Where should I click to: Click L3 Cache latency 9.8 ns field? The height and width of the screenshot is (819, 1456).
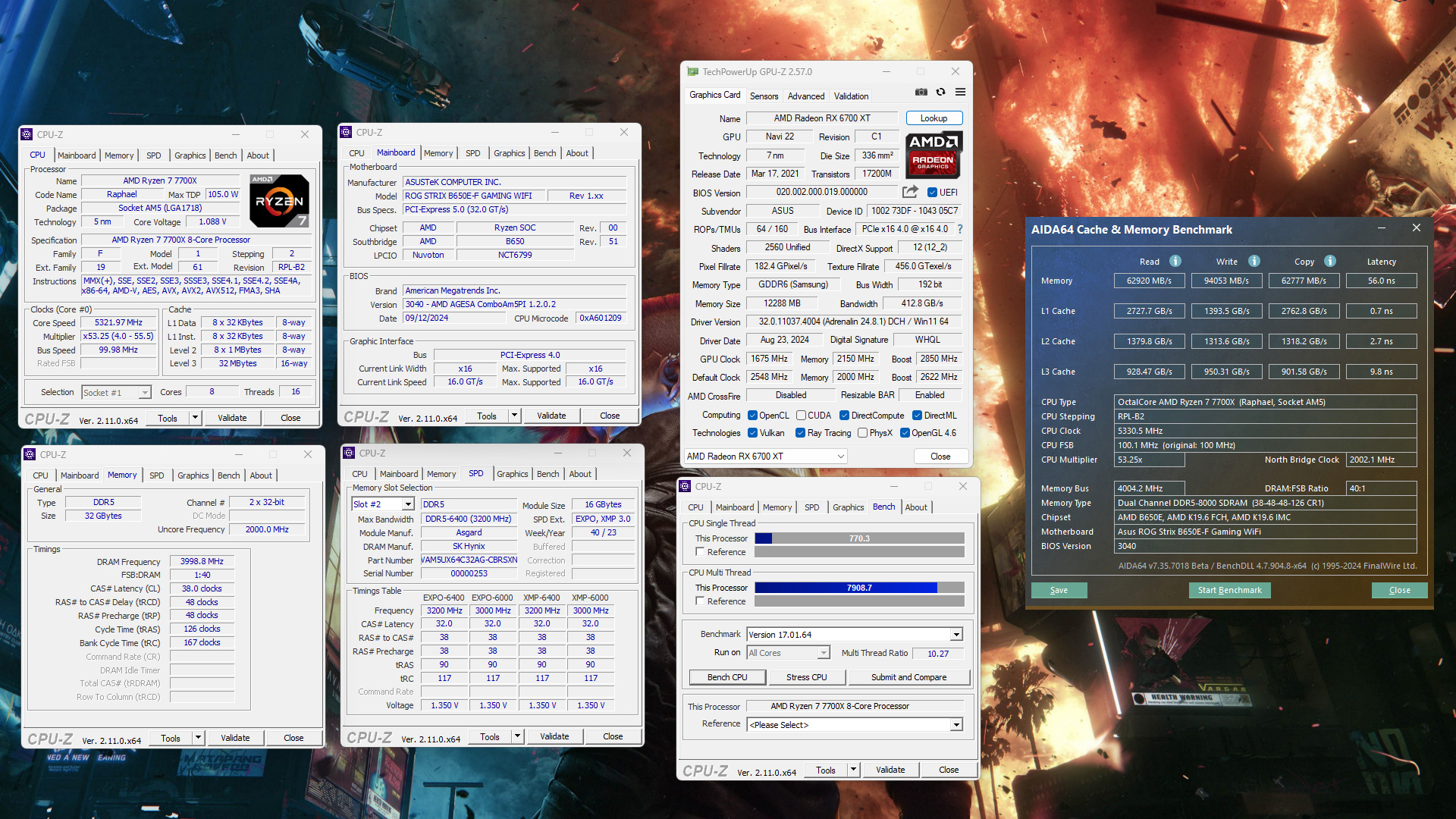pos(1381,372)
